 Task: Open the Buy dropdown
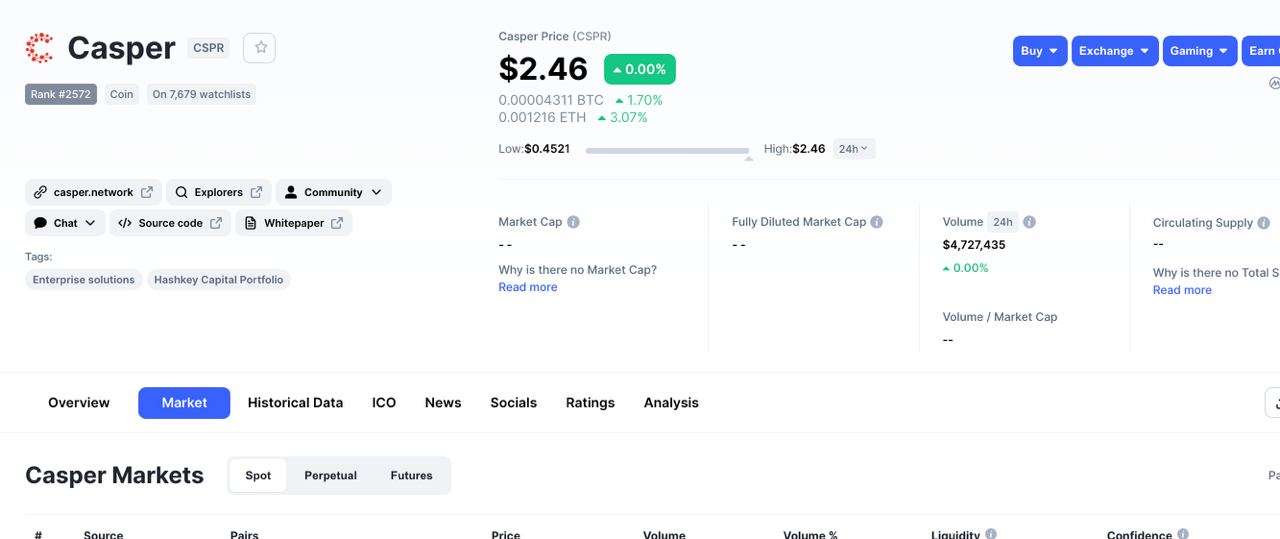[1040, 51]
